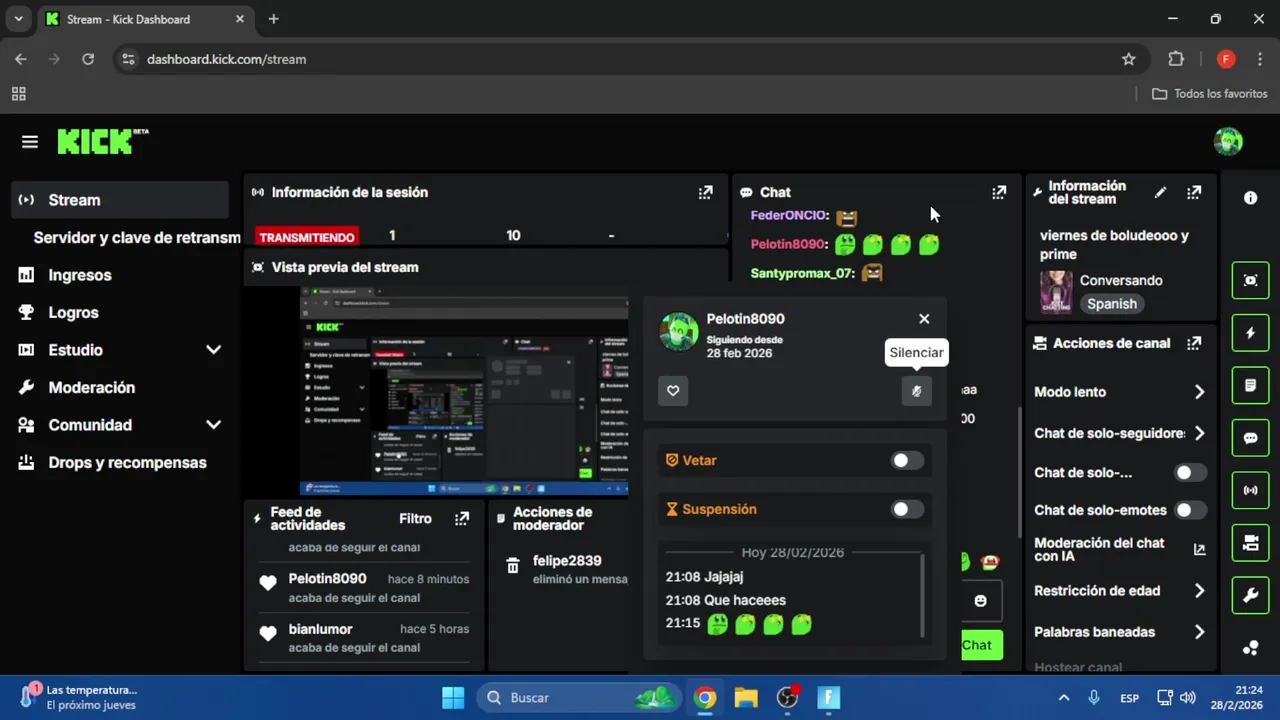Click Pelotin8090 username in chat messages
This screenshot has width=1280, height=720.
click(x=788, y=244)
